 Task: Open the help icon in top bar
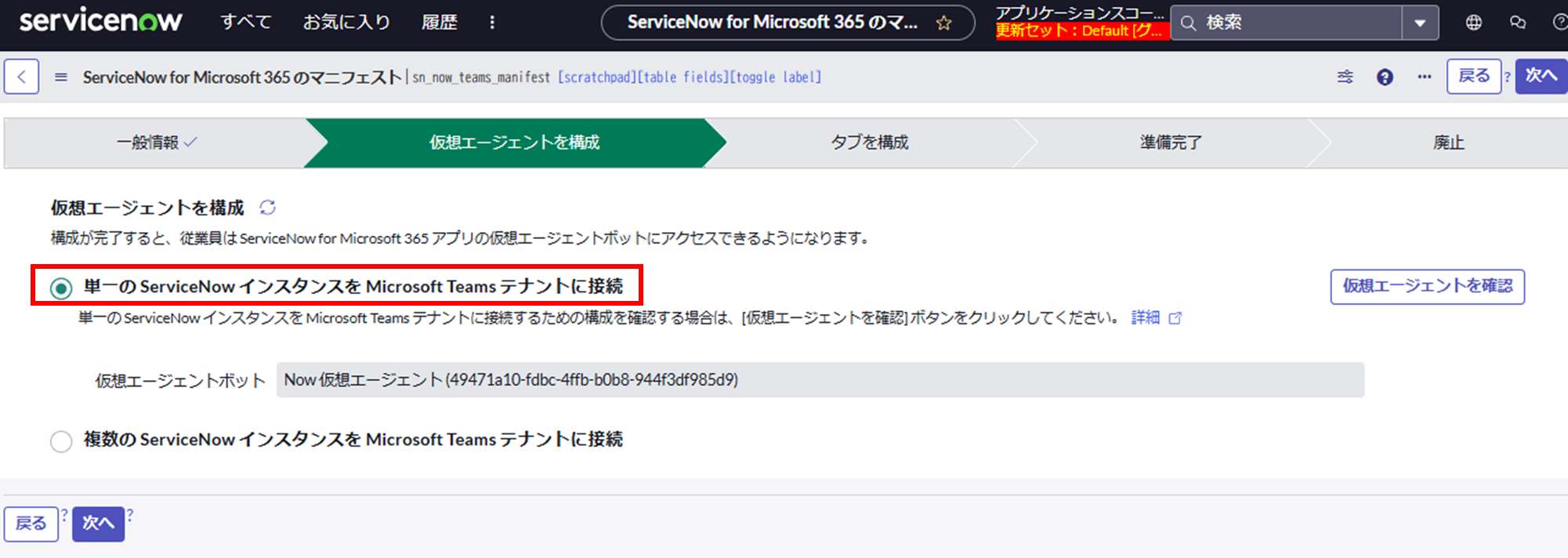point(1559,23)
